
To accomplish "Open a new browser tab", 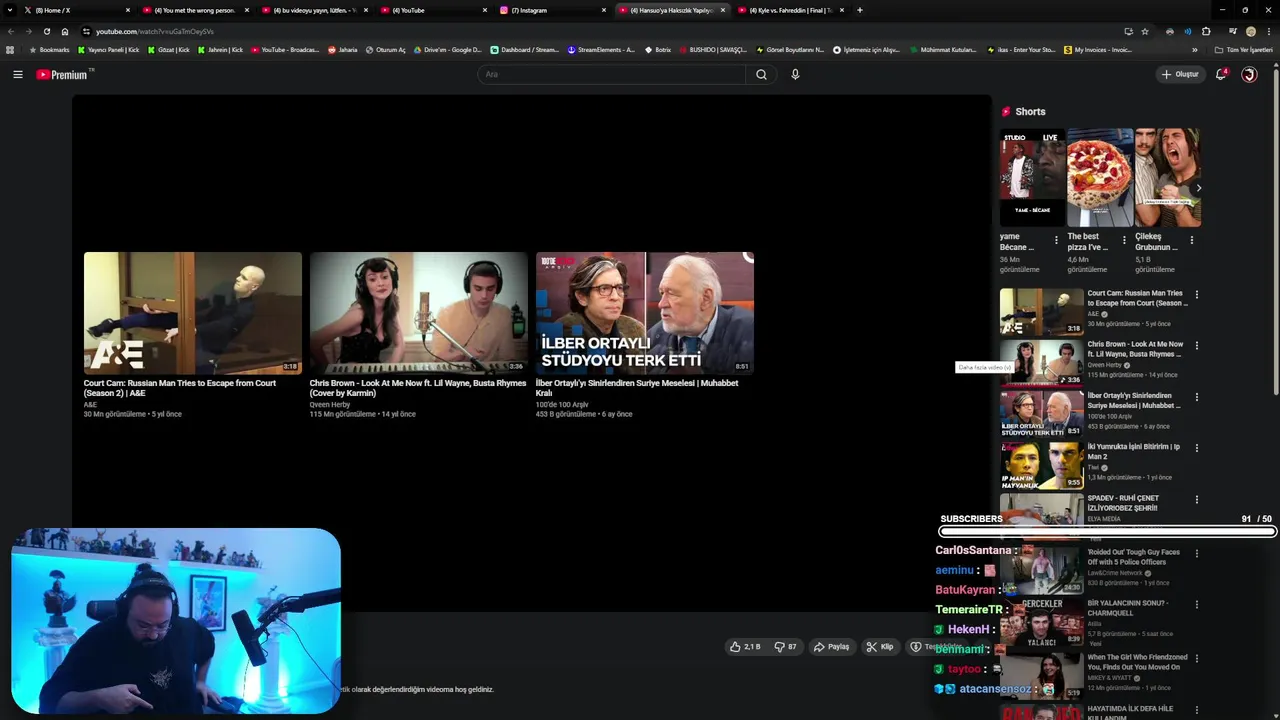I will click(x=860, y=10).
